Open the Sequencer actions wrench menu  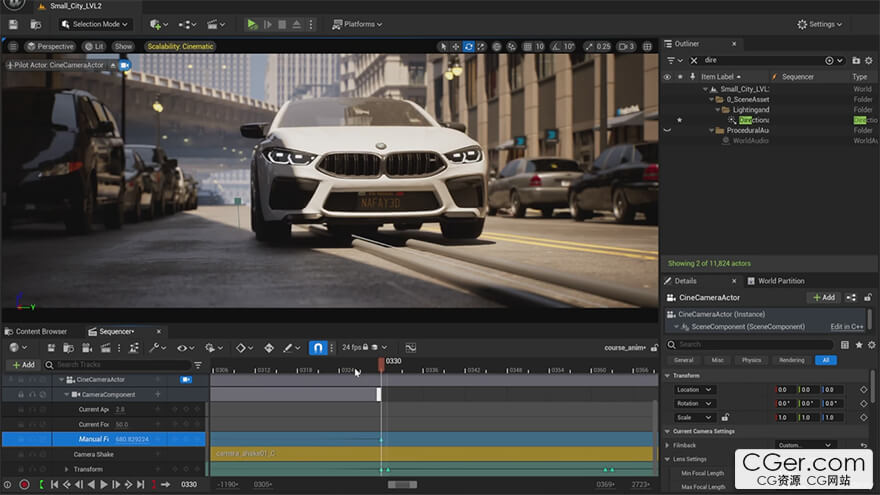(x=155, y=348)
